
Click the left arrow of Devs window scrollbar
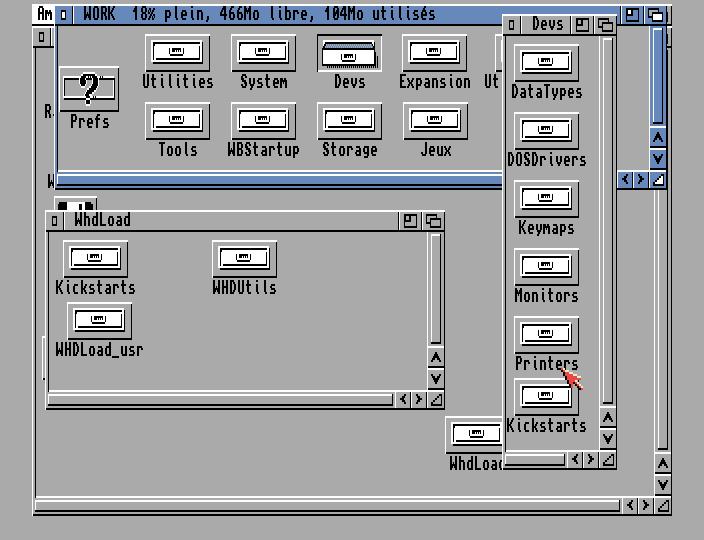coord(576,459)
